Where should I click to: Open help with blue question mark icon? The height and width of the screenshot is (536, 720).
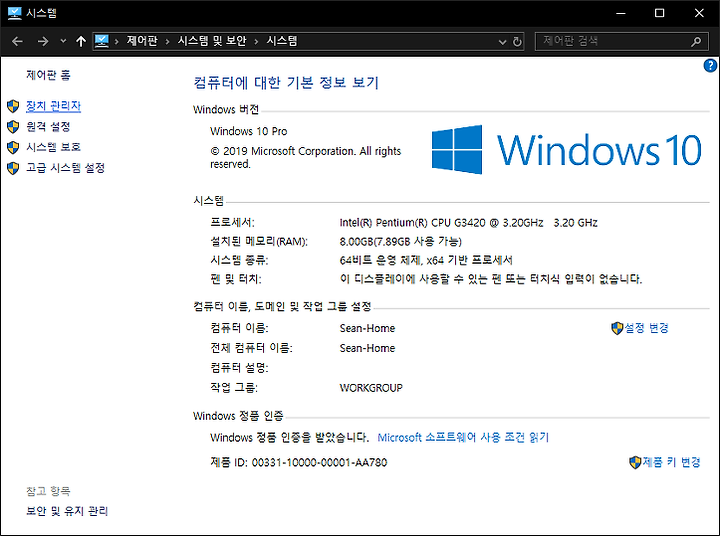click(x=710, y=66)
